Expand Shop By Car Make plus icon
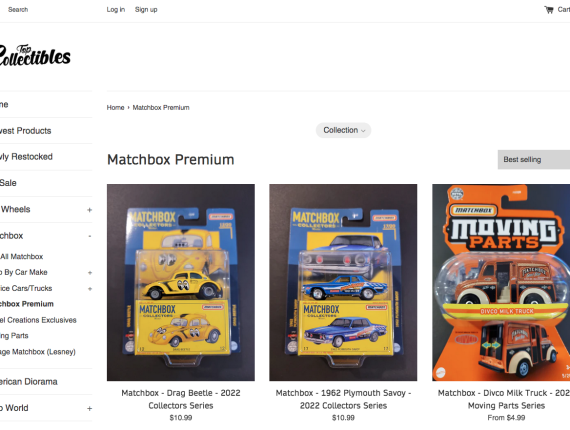Screen dimensions: 570x430 [x=90, y=273]
